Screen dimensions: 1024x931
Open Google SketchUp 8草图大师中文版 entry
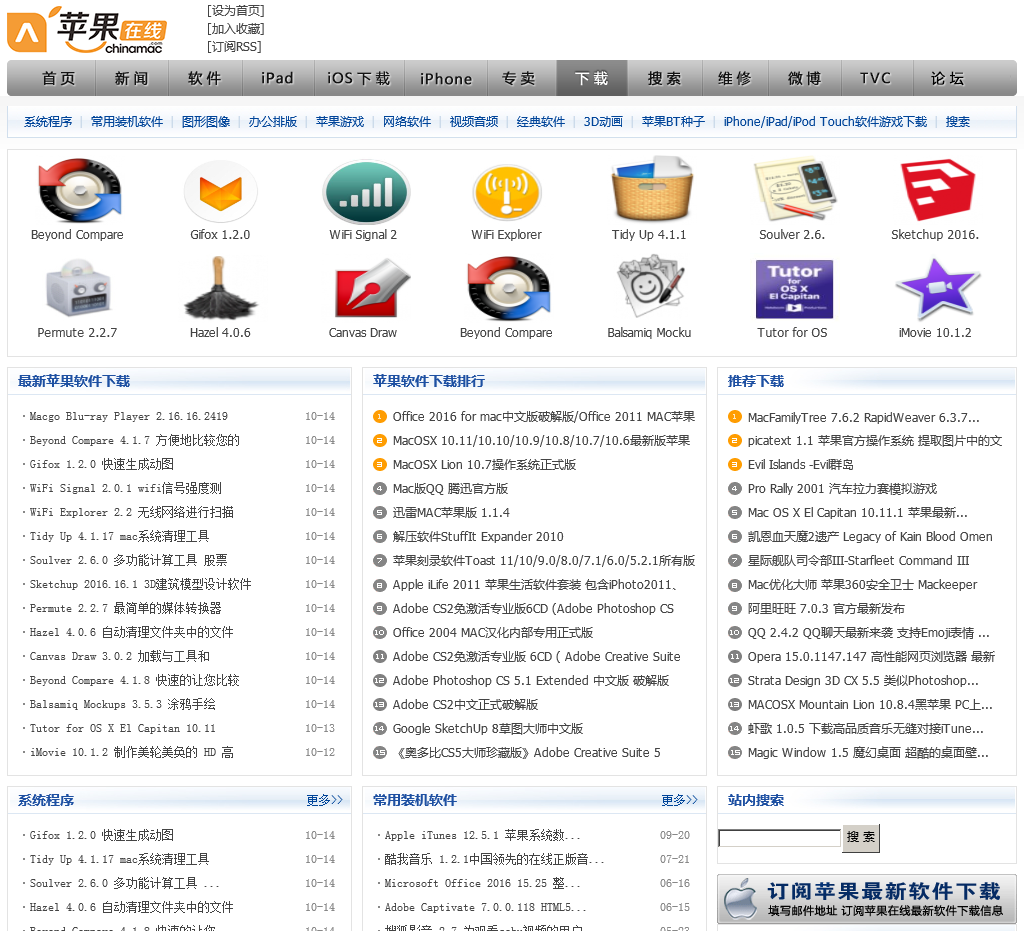[487, 728]
